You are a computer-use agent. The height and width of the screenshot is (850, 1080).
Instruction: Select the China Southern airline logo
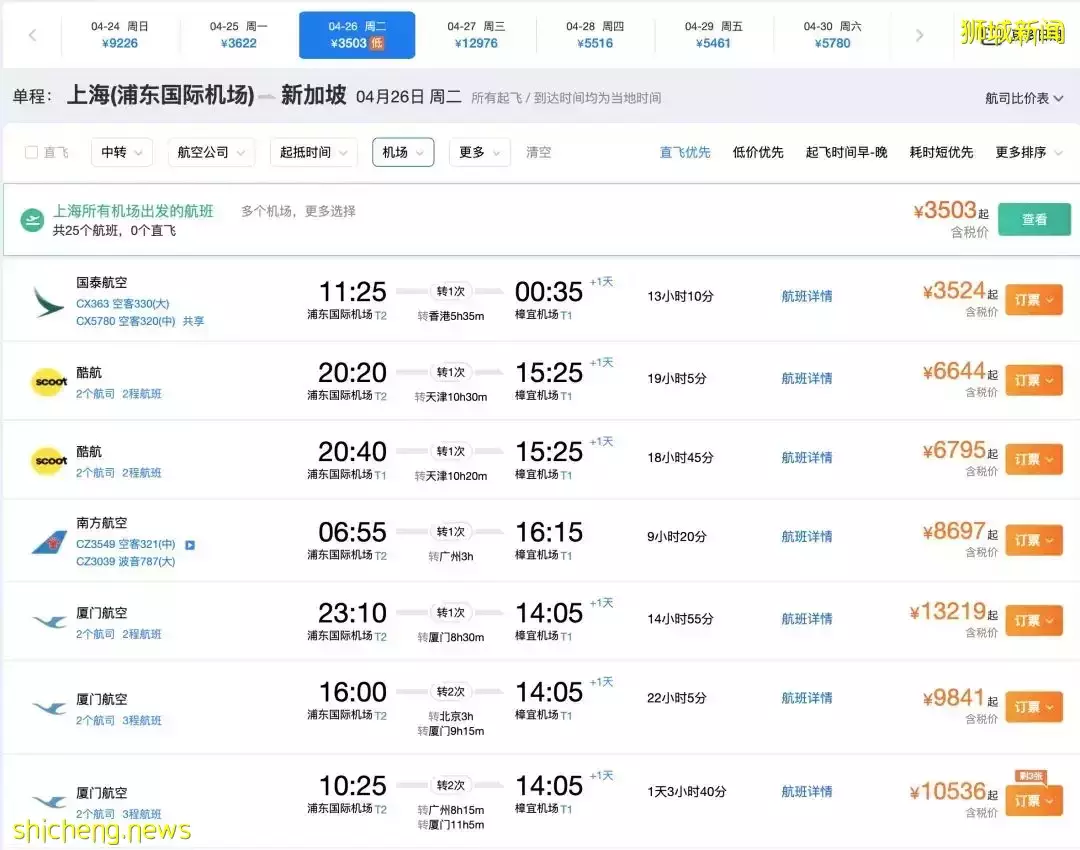(x=48, y=545)
